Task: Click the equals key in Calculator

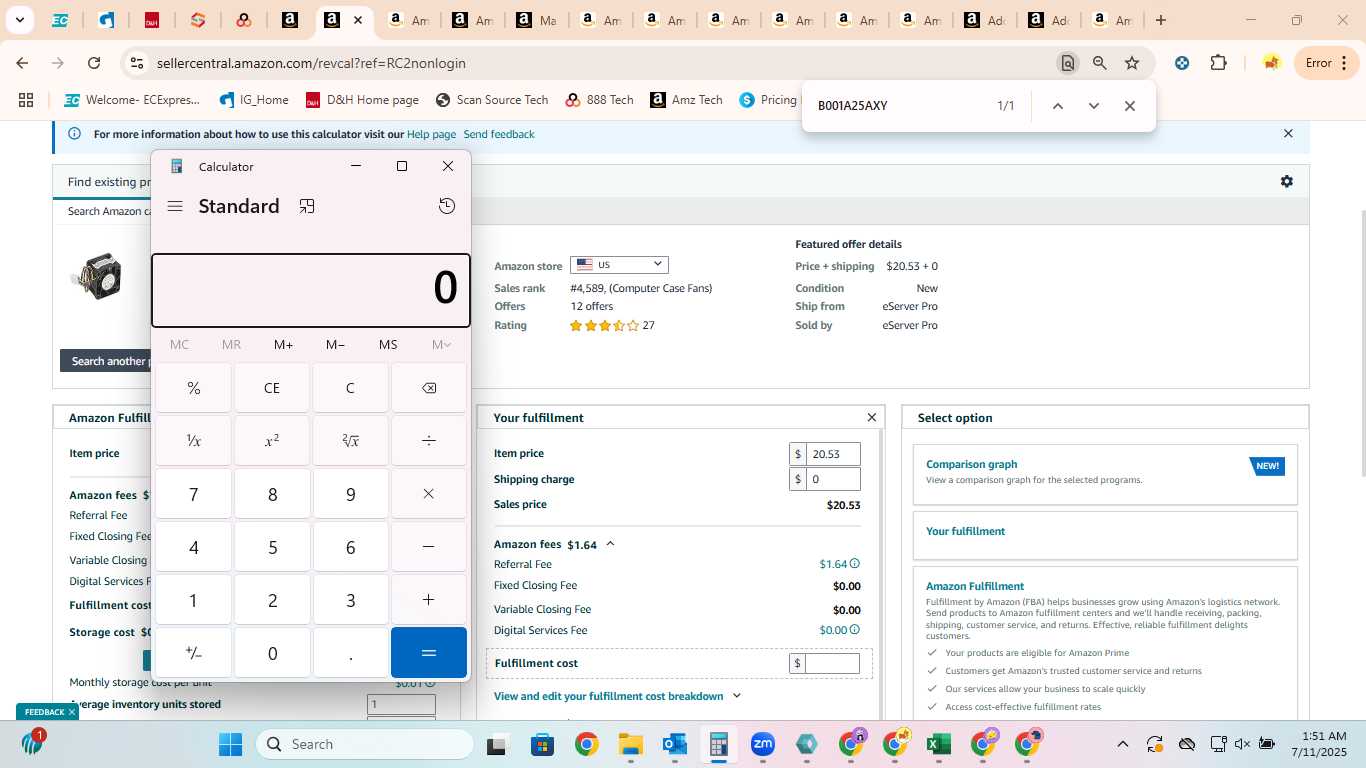Action: pos(429,653)
